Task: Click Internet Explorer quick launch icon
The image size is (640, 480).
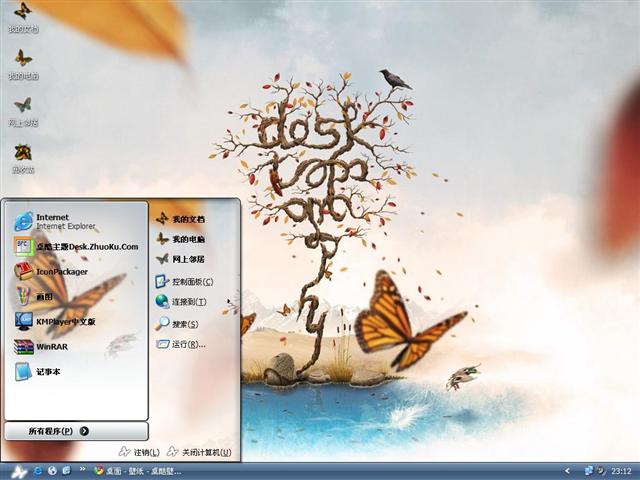Action: click(x=38, y=471)
